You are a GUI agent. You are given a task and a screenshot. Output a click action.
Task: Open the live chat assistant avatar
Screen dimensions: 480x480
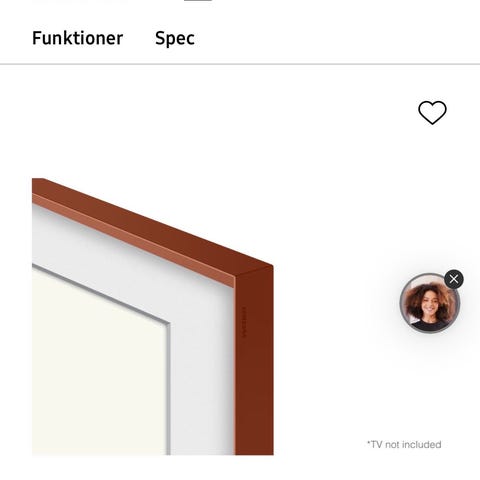click(430, 303)
